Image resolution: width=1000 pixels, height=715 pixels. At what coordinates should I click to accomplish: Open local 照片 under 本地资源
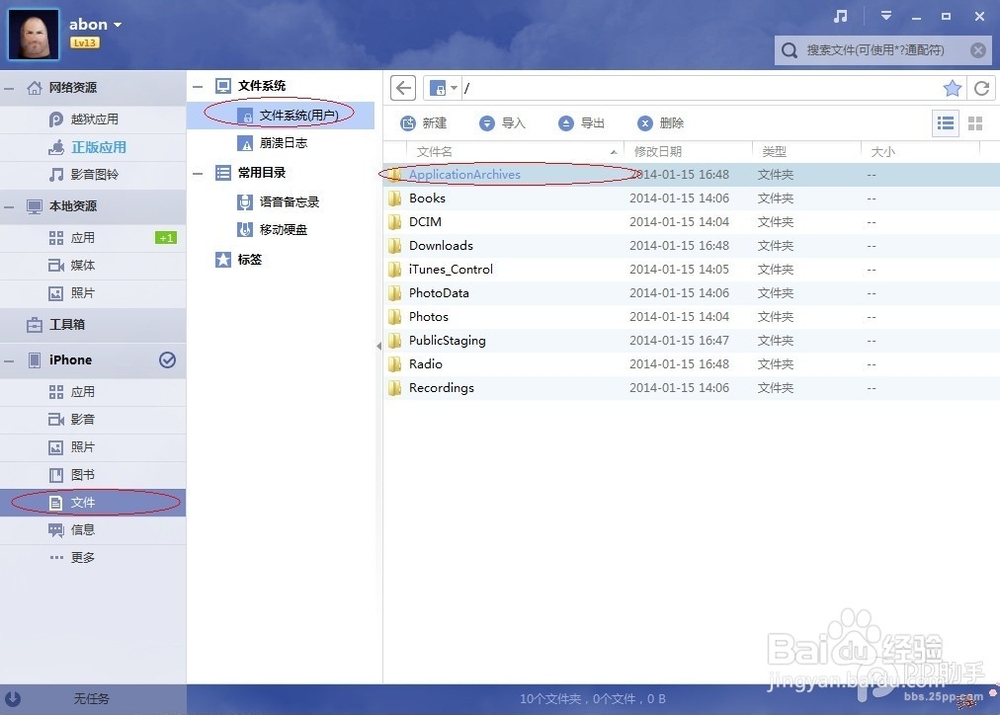tap(93, 293)
